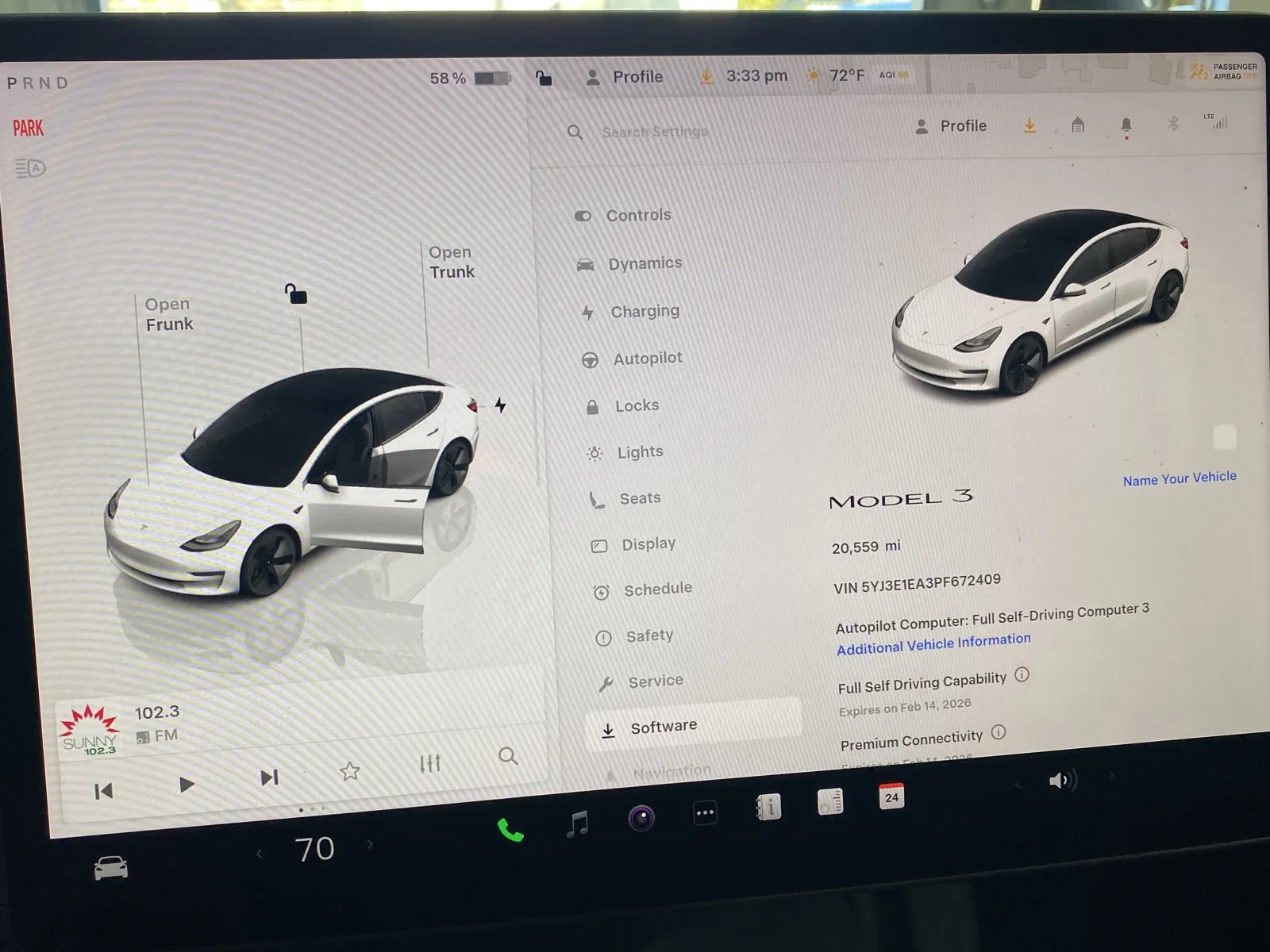
Task: Open the music note app
Action: coord(578,823)
